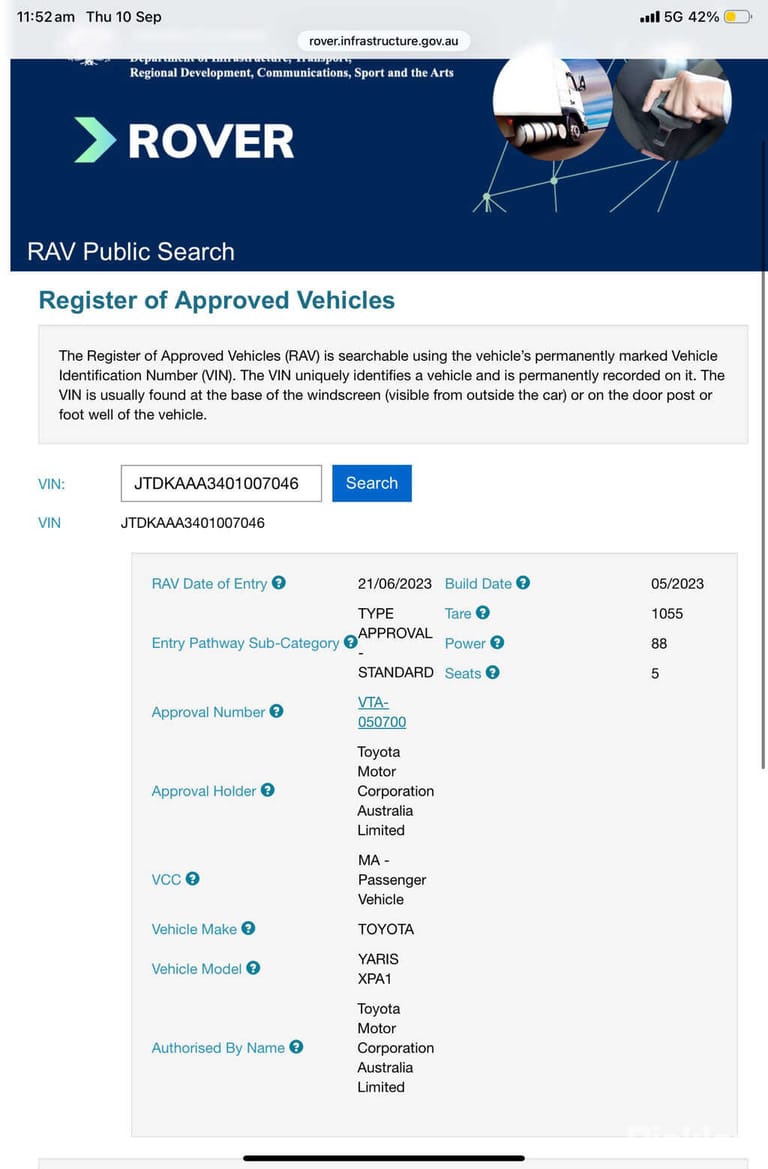
Task: Click the 1055 tare value
Action: (x=667, y=614)
